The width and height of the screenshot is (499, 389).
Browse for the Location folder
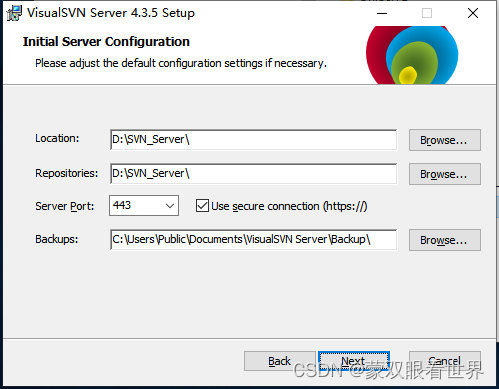(x=445, y=140)
